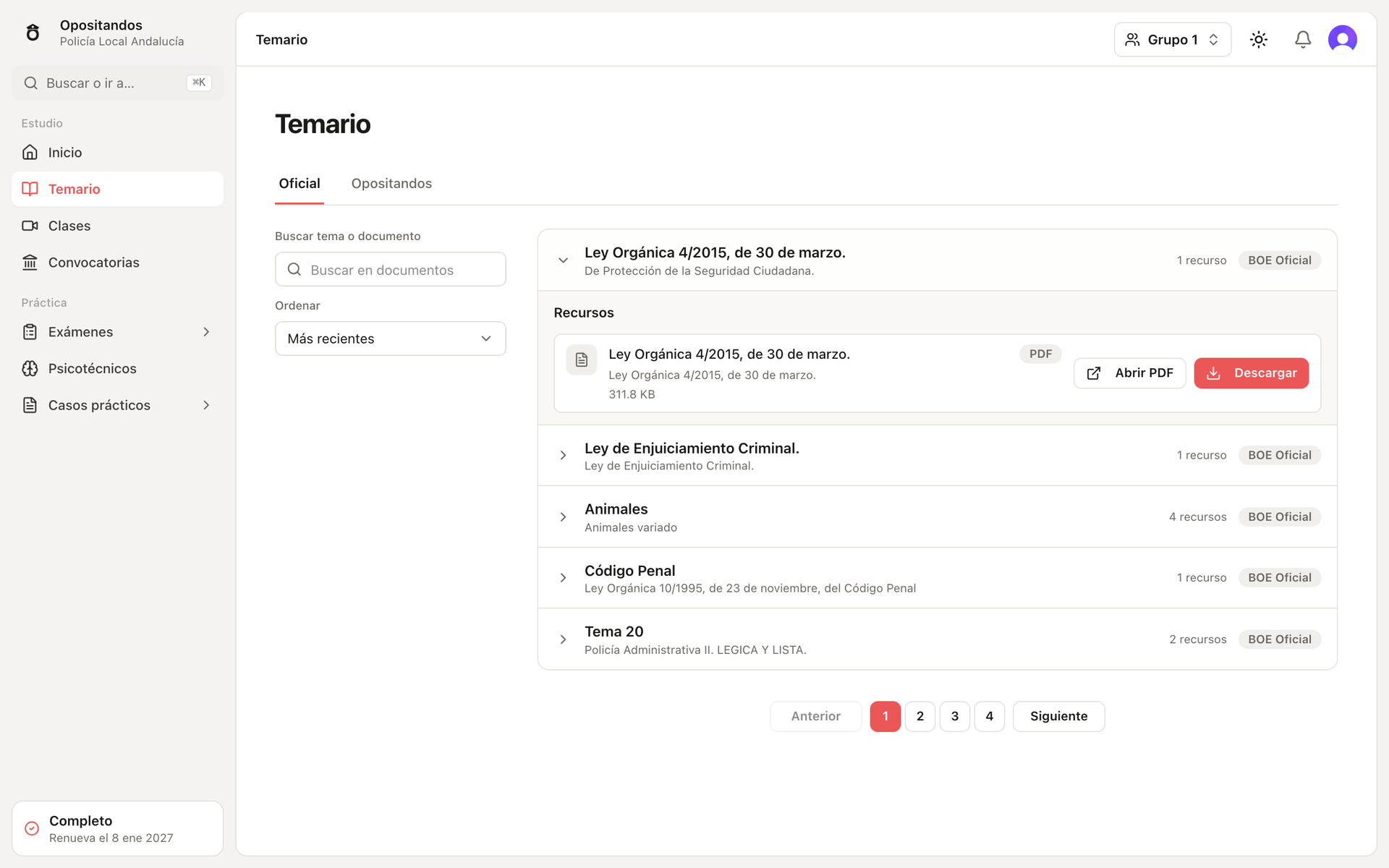Open the Grupo 1 group selector
This screenshot has height=868, width=1389.
[1173, 40]
